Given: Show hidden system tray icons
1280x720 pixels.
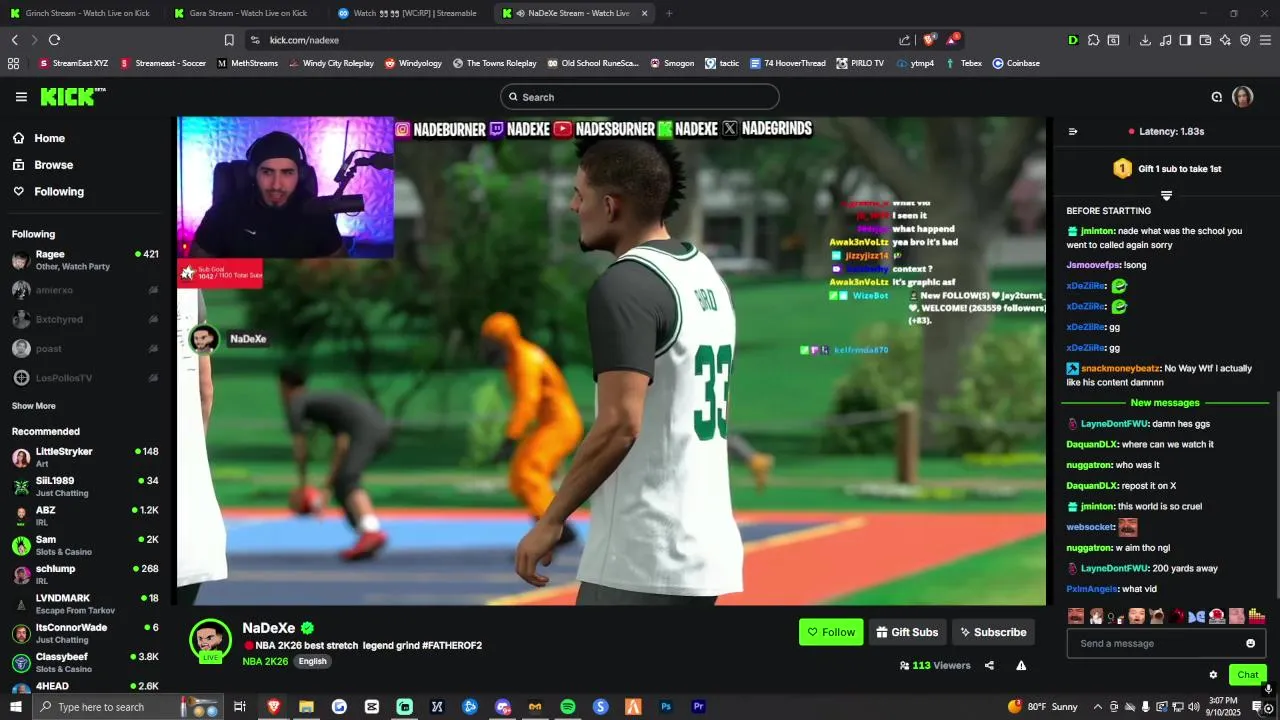Looking at the screenshot, I should [x=1097, y=706].
